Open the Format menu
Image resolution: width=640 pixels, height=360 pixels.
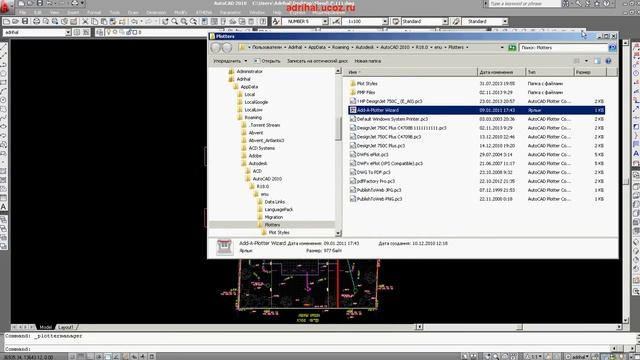click(94, 13)
